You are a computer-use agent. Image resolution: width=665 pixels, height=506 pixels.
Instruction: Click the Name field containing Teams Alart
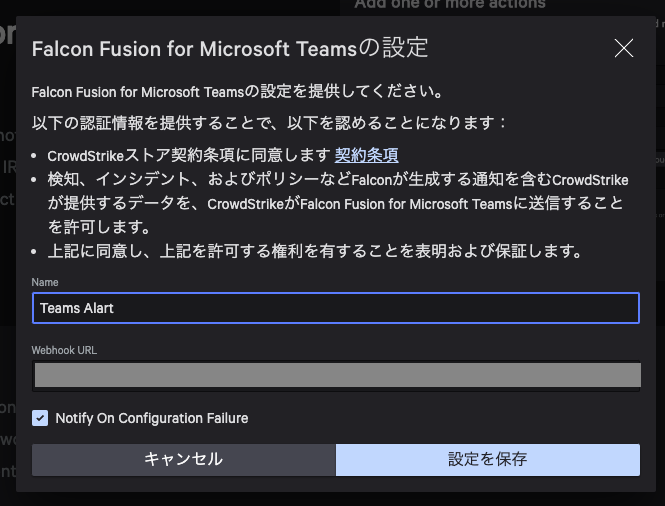click(335, 308)
